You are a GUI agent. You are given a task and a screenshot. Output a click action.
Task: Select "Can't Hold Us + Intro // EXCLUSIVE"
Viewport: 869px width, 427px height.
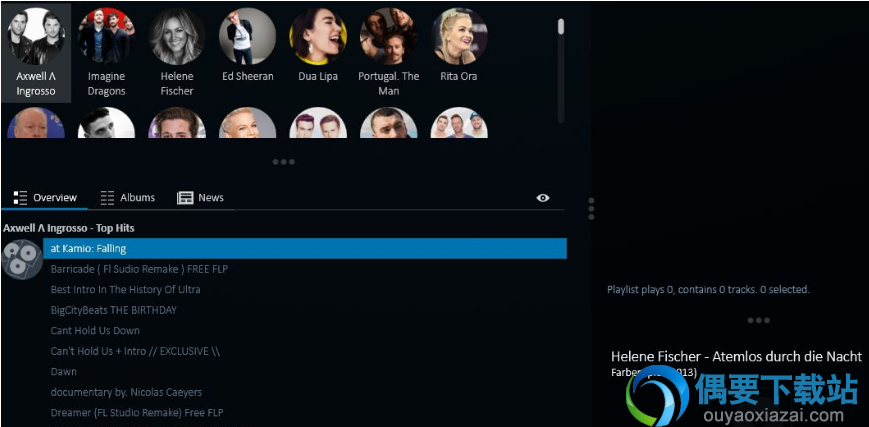135,351
